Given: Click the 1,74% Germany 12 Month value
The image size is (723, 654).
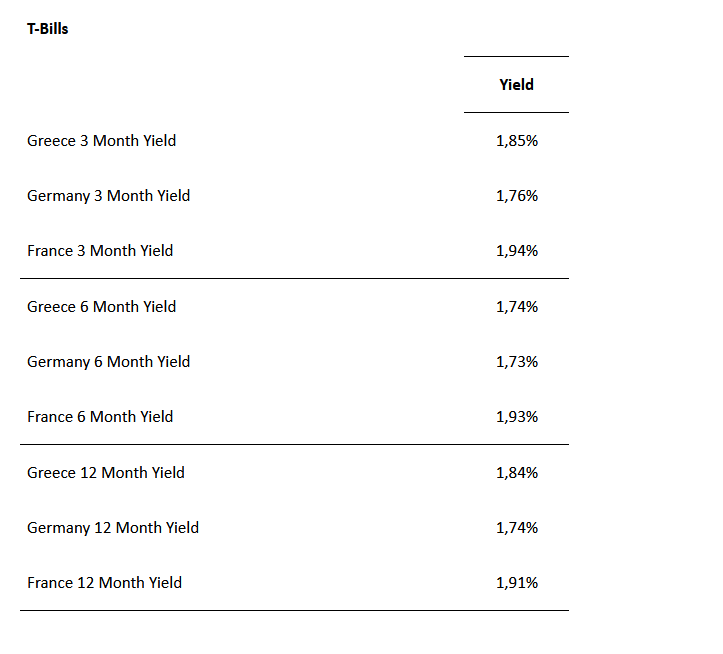Looking at the screenshot, I should (516, 528).
